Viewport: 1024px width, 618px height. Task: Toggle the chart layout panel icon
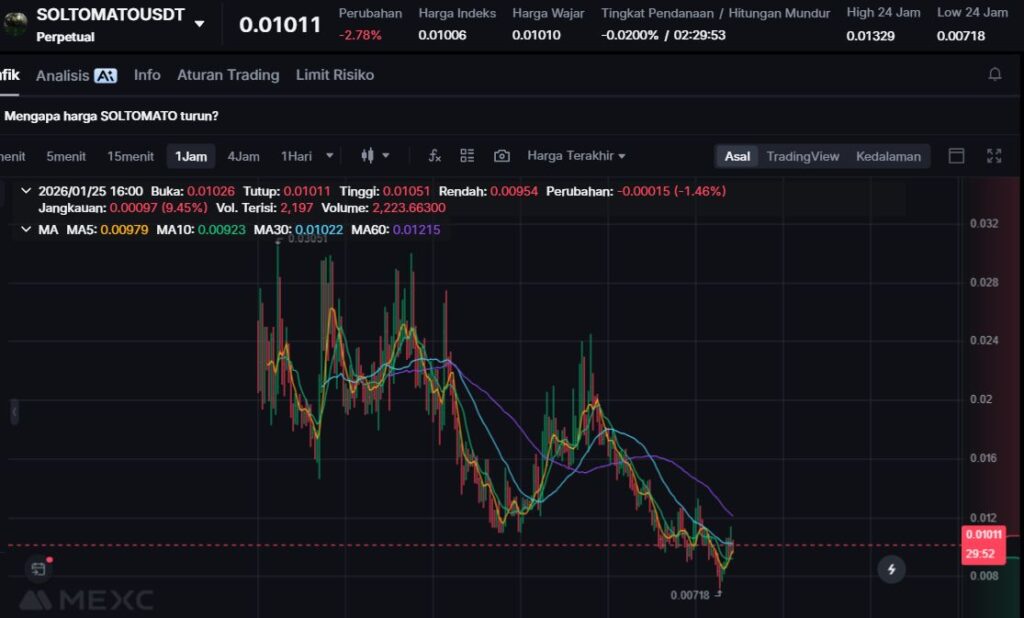pyautogui.click(x=956, y=156)
